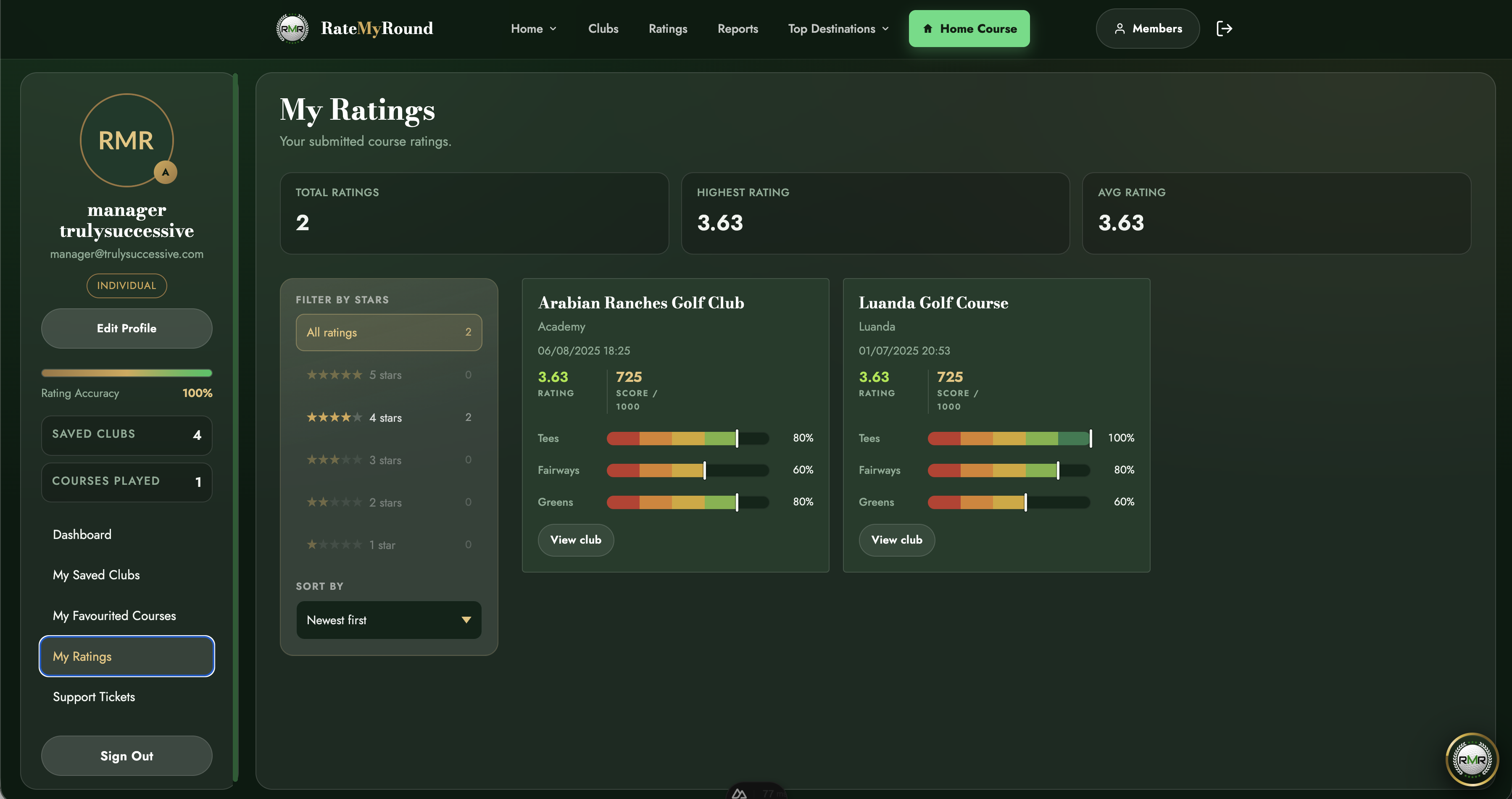Click the My Ratings page heading
The height and width of the screenshot is (799, 1512).
tap(358, 110)
